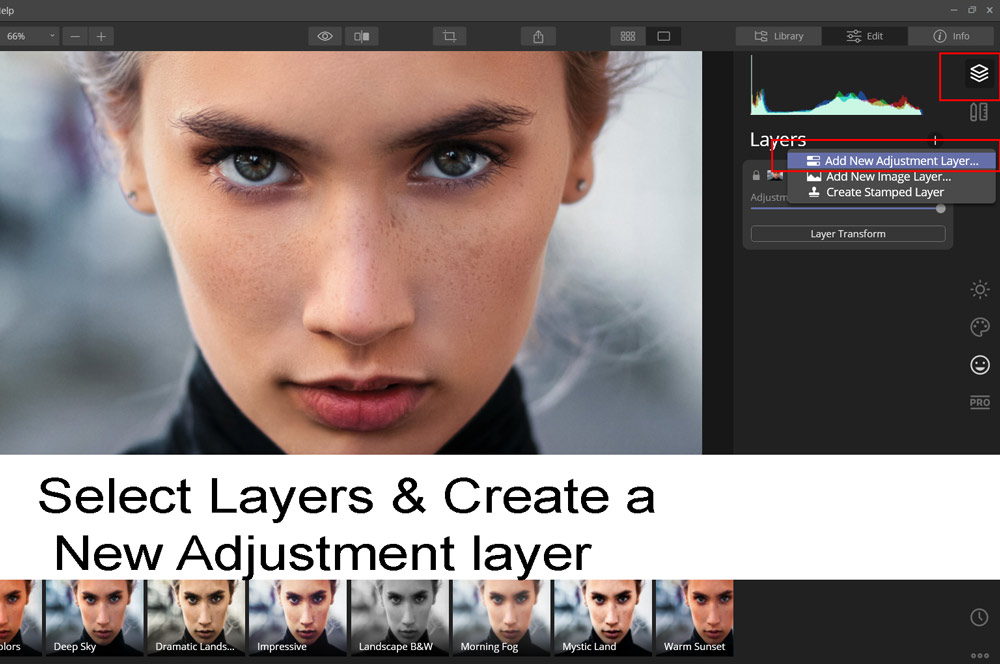Image resolution: width=1000 pixels, height=664 pixels.
Task: Click the layer lock icon
Action: (x=756, y=175)
